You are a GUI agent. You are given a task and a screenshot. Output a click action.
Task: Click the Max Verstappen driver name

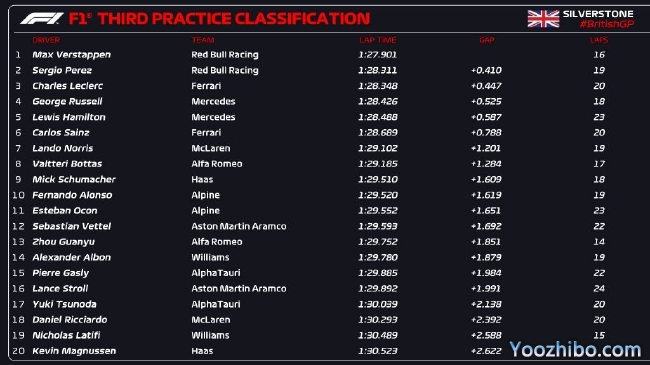click(x=71, y=55)
